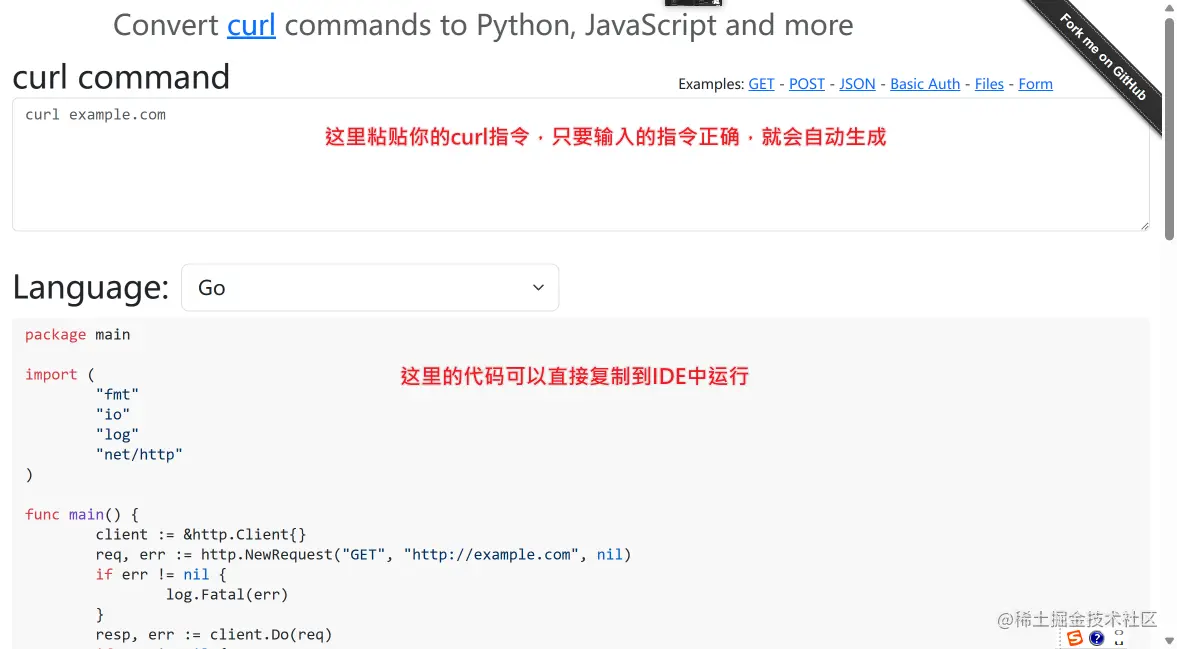Click the "resp, err := client.Do(req)" line
The height and width of the screenshot is (649, 1177).
(x=213, y=635)
